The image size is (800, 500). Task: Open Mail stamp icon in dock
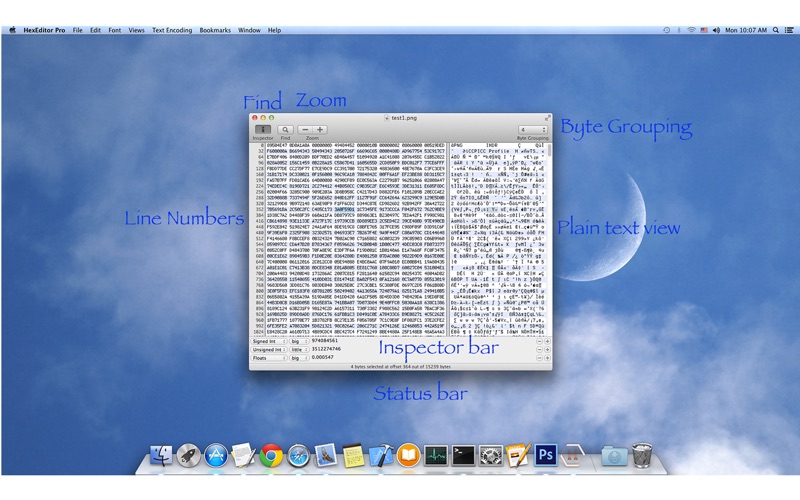click(x=326, y=455)
